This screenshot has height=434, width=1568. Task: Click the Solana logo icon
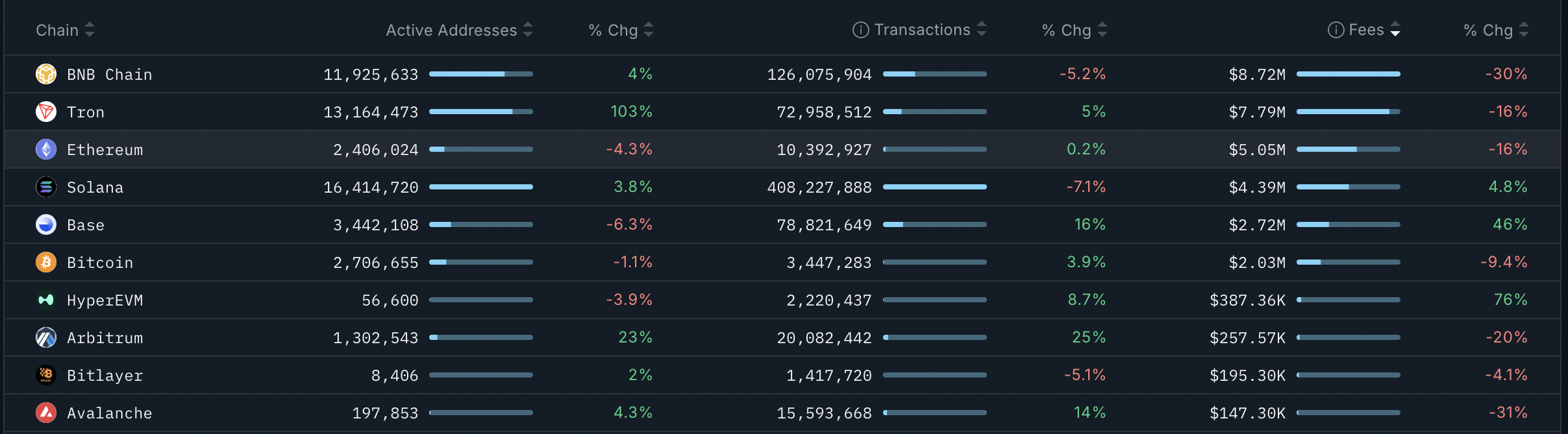click(x=46, y=187)
